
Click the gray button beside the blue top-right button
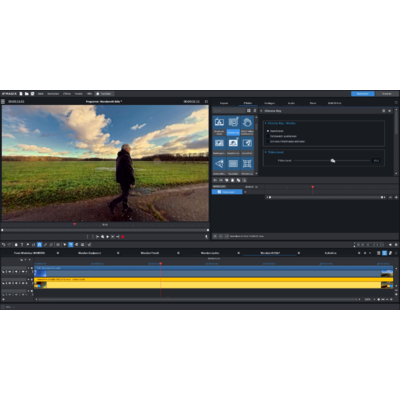pyautogui.click(x=387, y=94)
